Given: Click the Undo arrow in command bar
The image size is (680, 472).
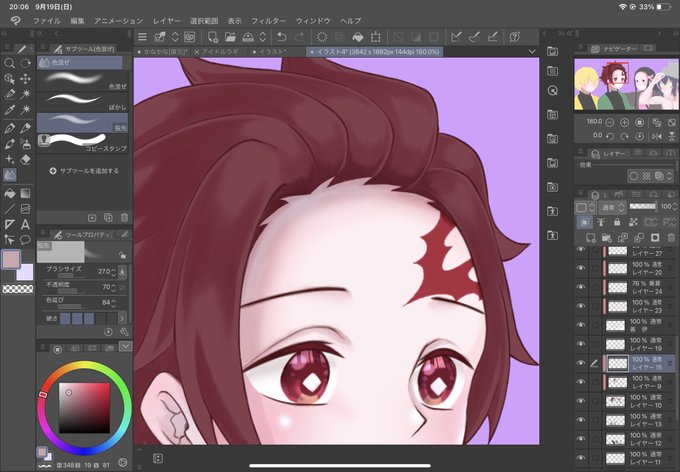Looking at the screenshot, I should [x=281, y=37].
